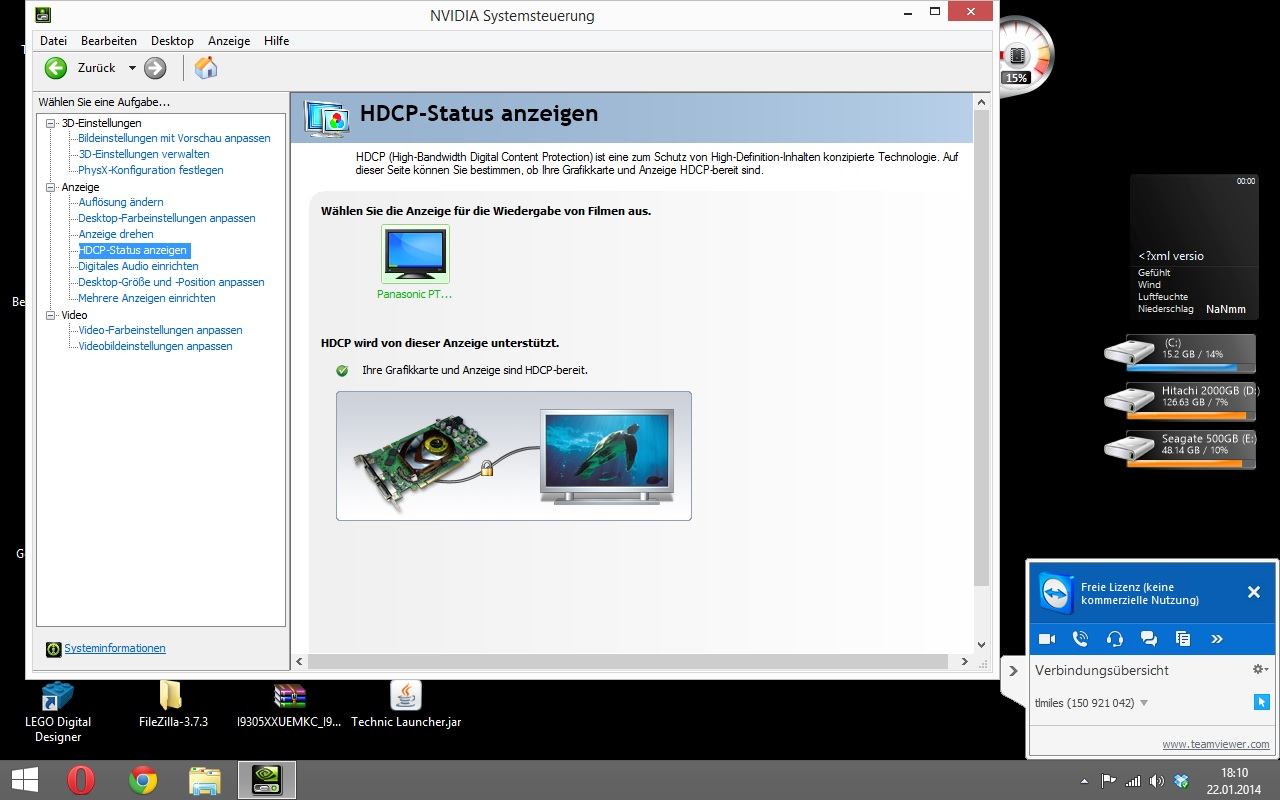Image resolution: width=1280 pixels, height=800 pixels.
Task: Close the TeamViewer panel with the X
Action: [1254, 592]
